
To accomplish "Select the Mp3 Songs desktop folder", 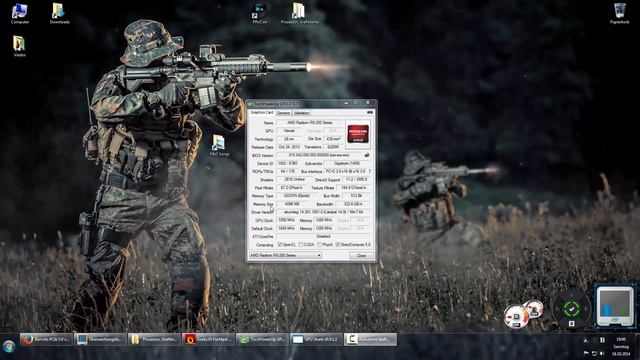I will 219,146.
